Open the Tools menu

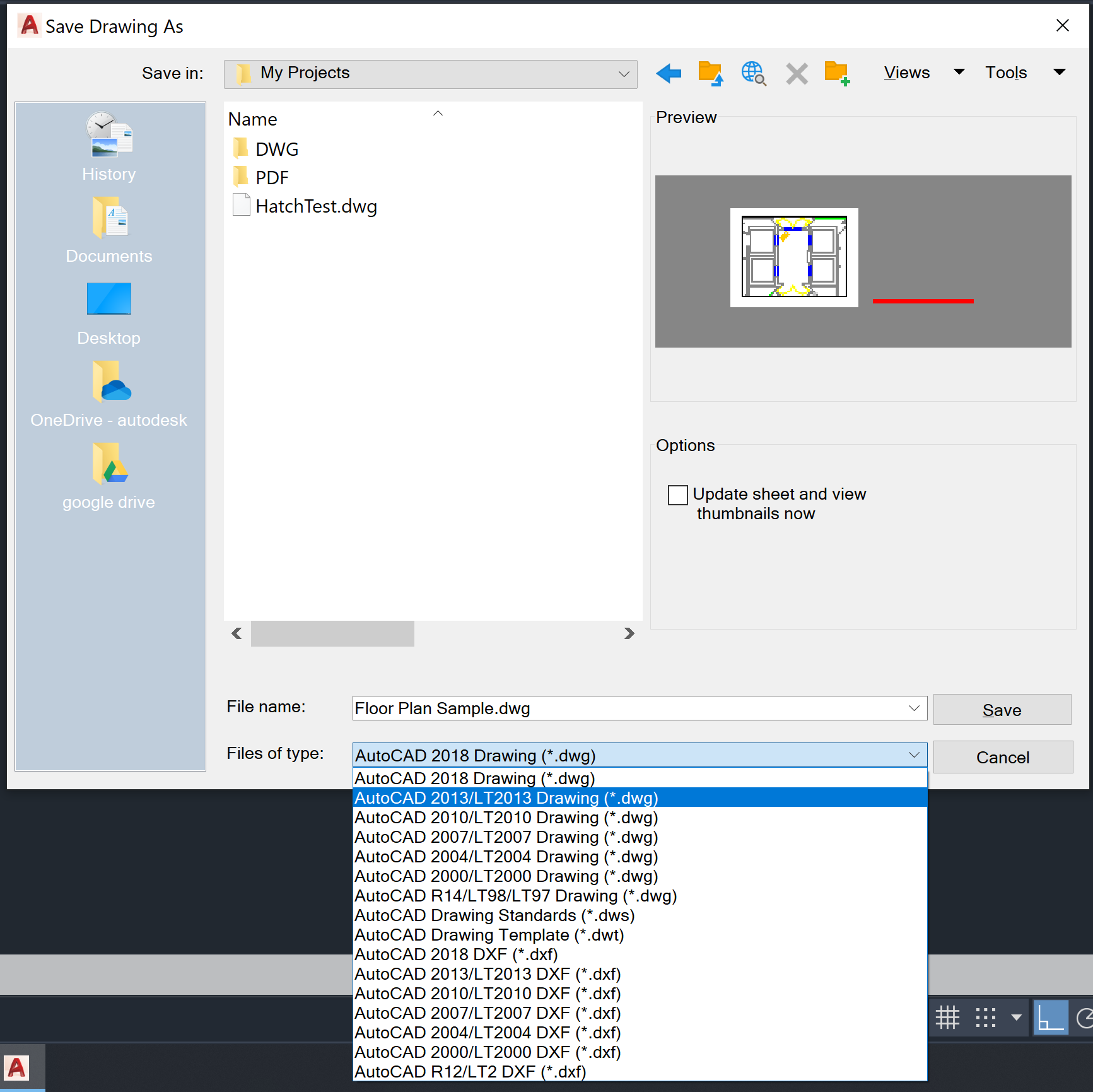click(1005, 73)
